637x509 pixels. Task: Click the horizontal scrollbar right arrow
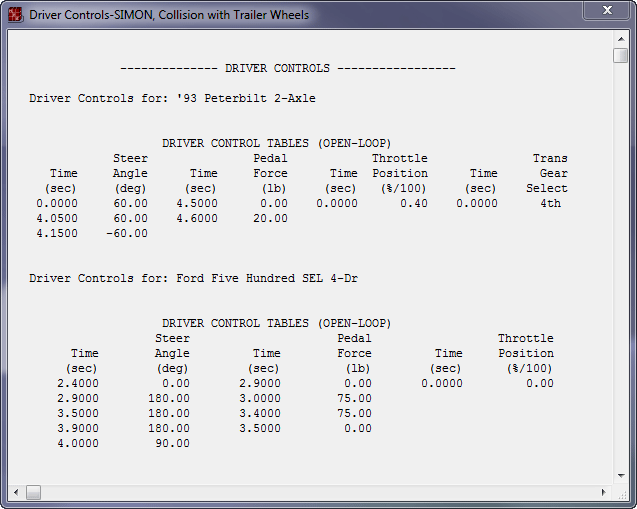(604, 493)
